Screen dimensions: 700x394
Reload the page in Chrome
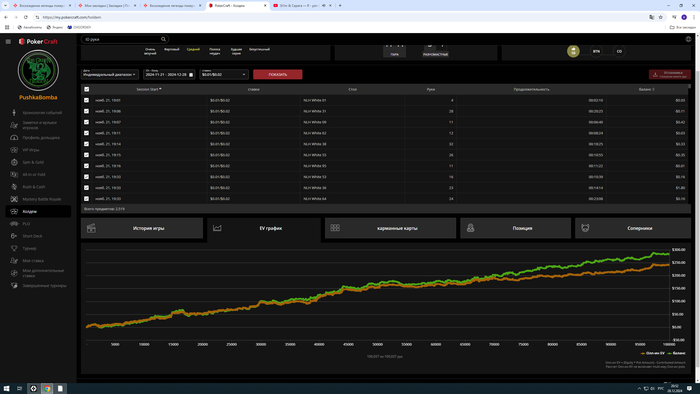25,17
